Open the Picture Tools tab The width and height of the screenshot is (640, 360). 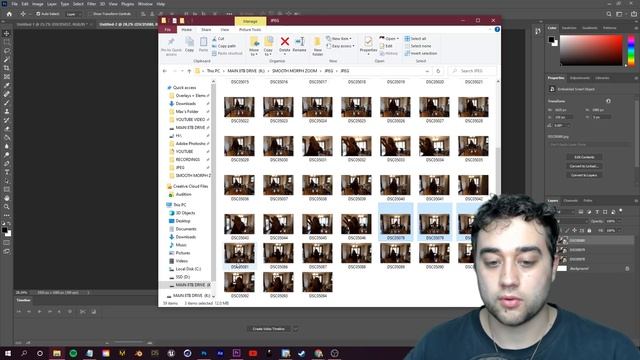click(250, 30)
